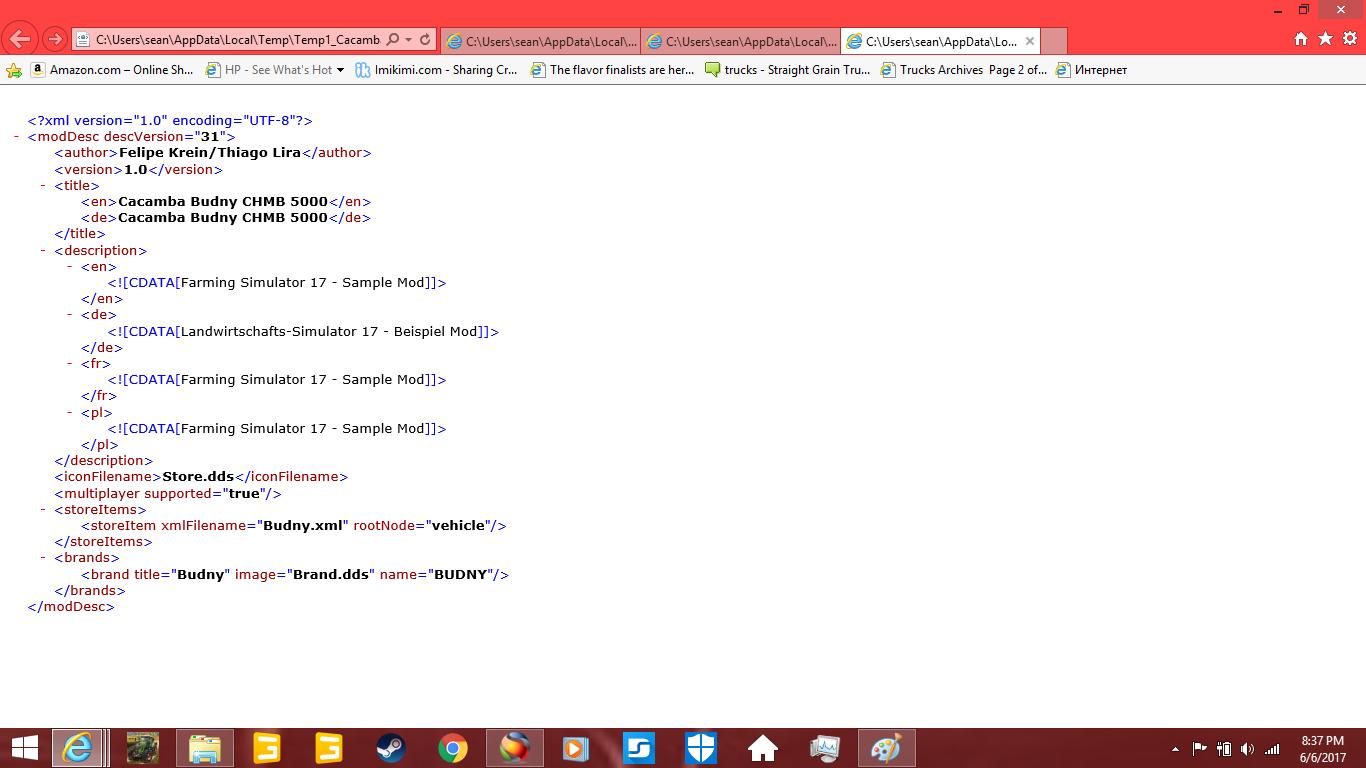Click the Add to Favorites bar star icon
1366x768 pixels.
[x=14, y=70]
